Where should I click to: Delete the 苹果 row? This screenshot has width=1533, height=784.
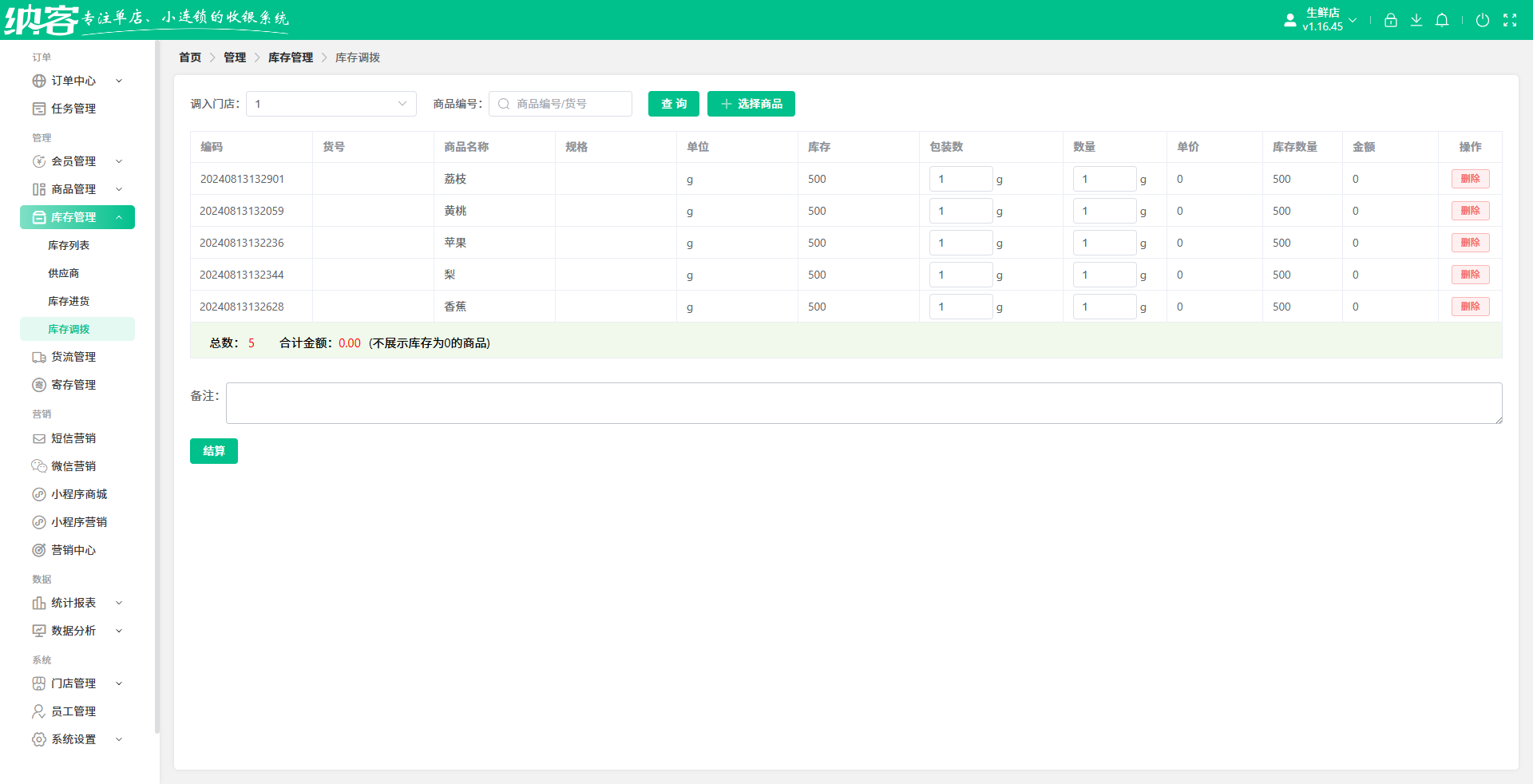pyautogui.click(x=1471, y=243)
